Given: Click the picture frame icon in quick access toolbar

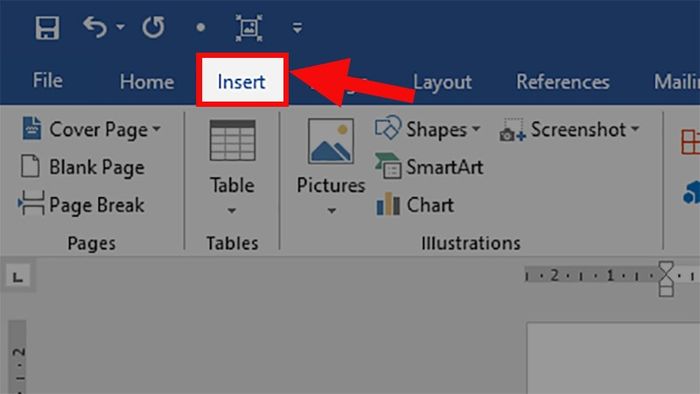Looking at the screenshot, I should 249,28.
